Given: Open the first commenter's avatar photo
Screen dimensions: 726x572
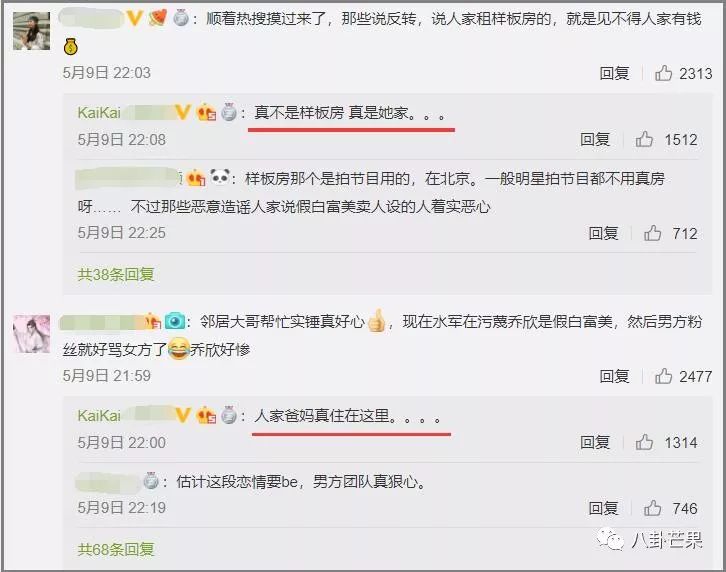Looking at the screenshot, I should tap(31, 31).
